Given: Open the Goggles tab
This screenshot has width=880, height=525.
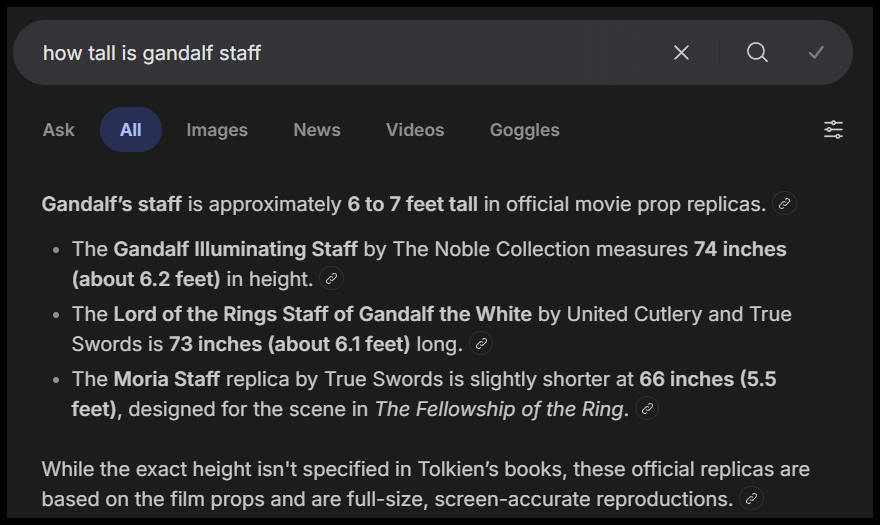Looking at the screenshot, I should point(525,130).
